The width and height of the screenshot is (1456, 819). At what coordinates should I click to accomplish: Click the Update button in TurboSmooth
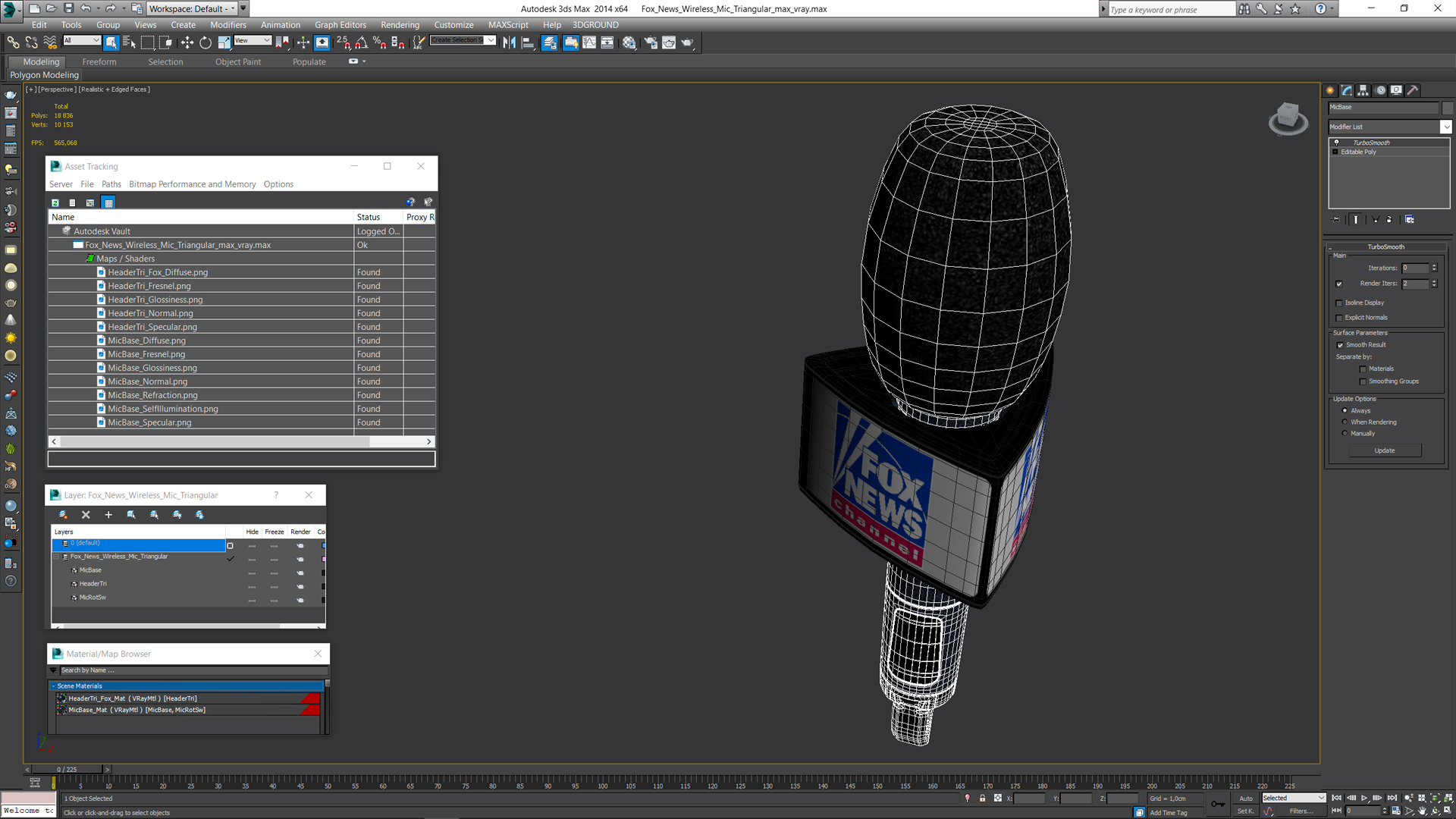(1385, 450)
